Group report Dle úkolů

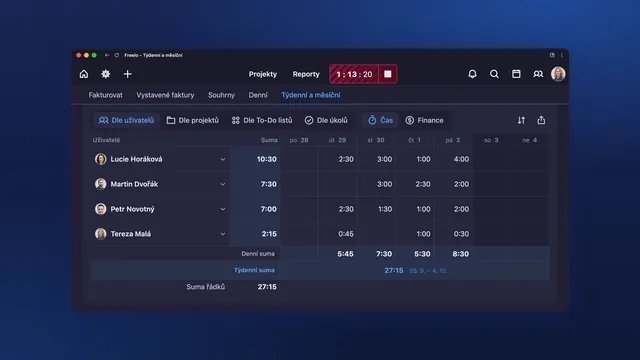coord(326,120)
